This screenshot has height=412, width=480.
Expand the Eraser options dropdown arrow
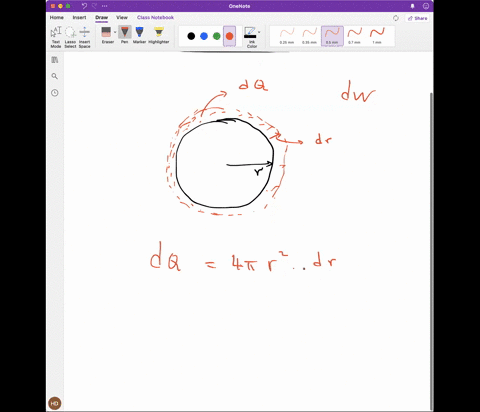coord(115,32)
